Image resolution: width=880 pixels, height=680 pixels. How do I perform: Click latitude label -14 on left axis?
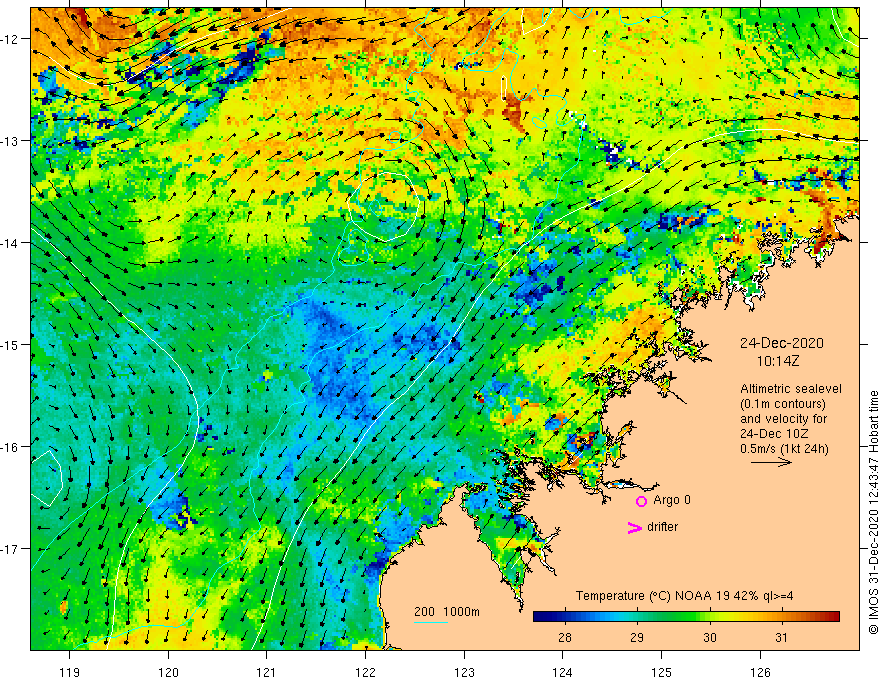click(x=10, y=243)
